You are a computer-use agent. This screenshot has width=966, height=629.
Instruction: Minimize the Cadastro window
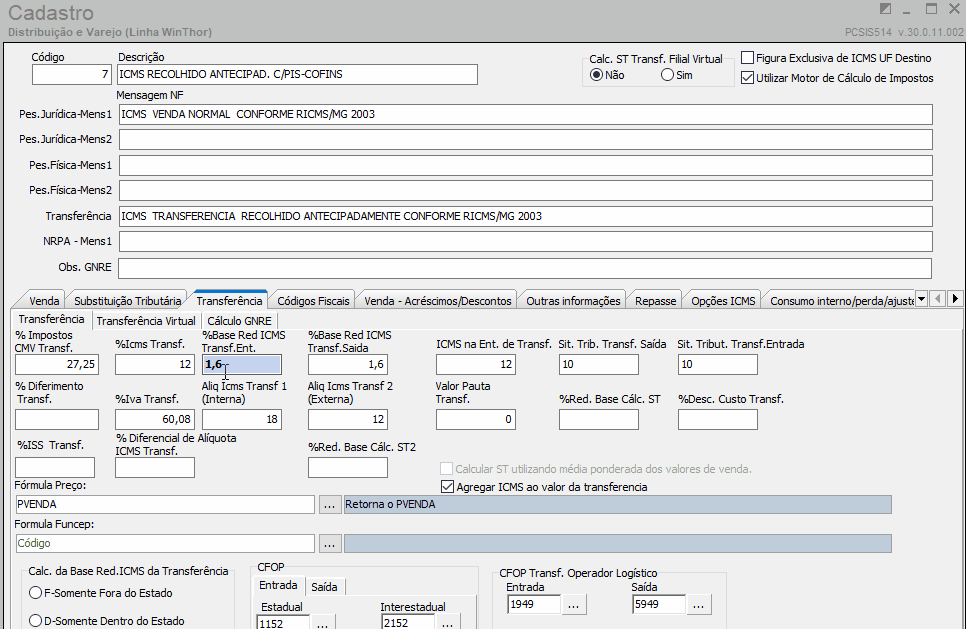click(x=907, y=10)
